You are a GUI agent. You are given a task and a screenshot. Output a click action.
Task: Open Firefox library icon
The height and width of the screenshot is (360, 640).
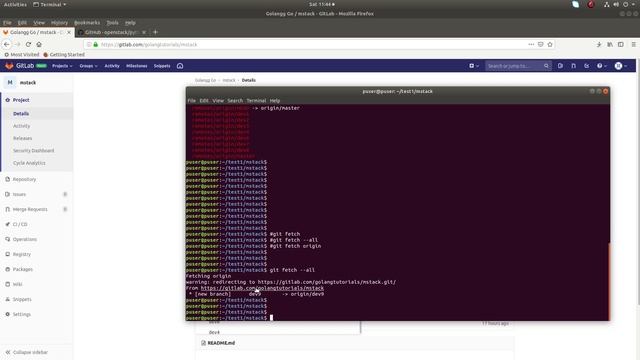(x=610, y=44)
